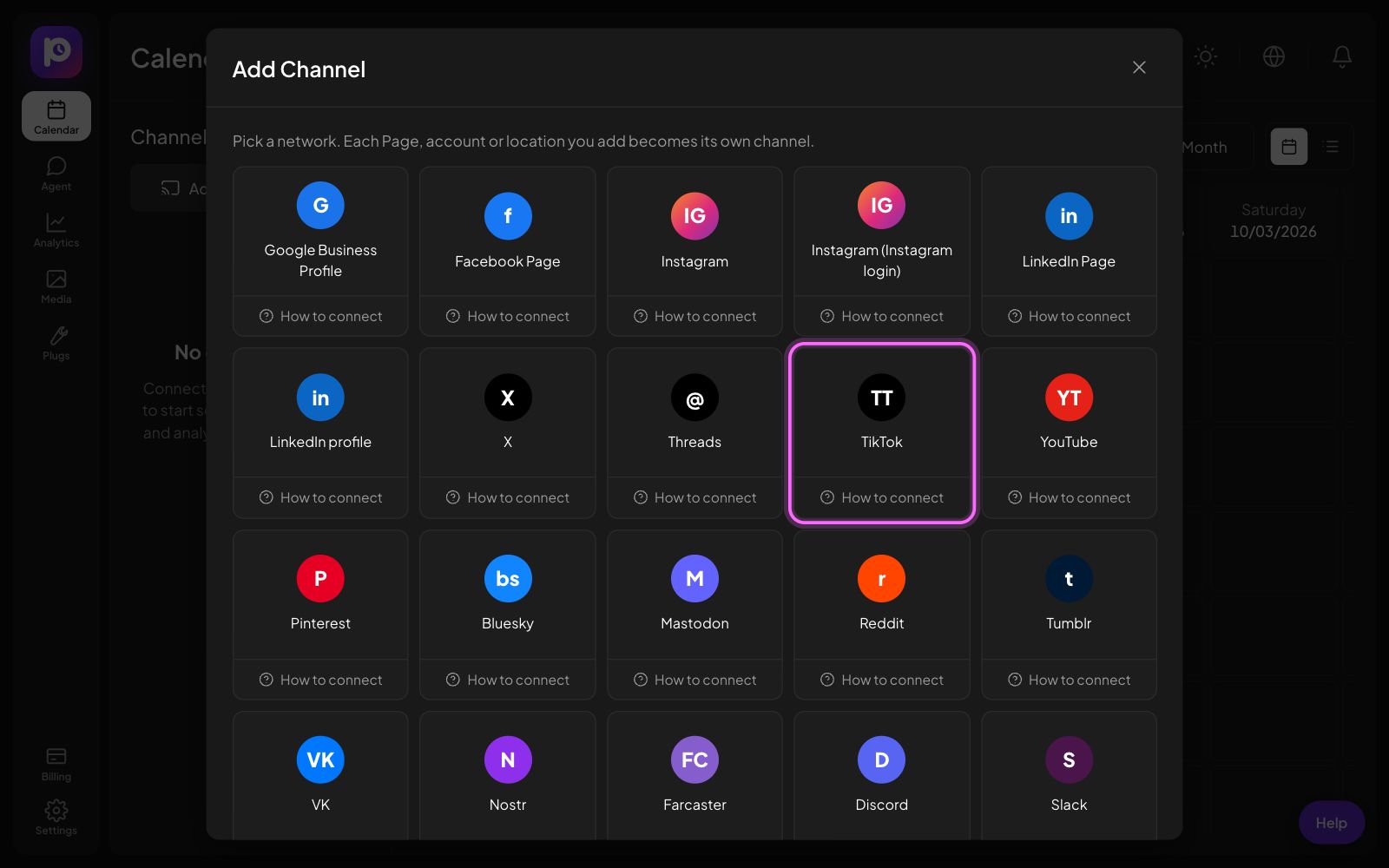Open the Agent sidebar section
Screen dimensions: 1389x868
[x=56, y=174]
